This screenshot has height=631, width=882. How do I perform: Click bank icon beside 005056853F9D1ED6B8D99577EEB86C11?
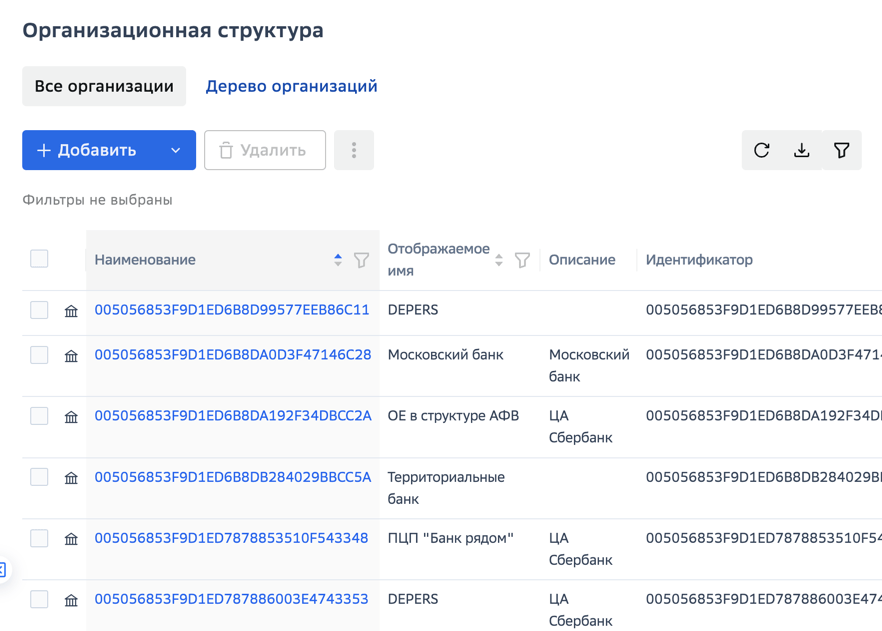[71, 311]
